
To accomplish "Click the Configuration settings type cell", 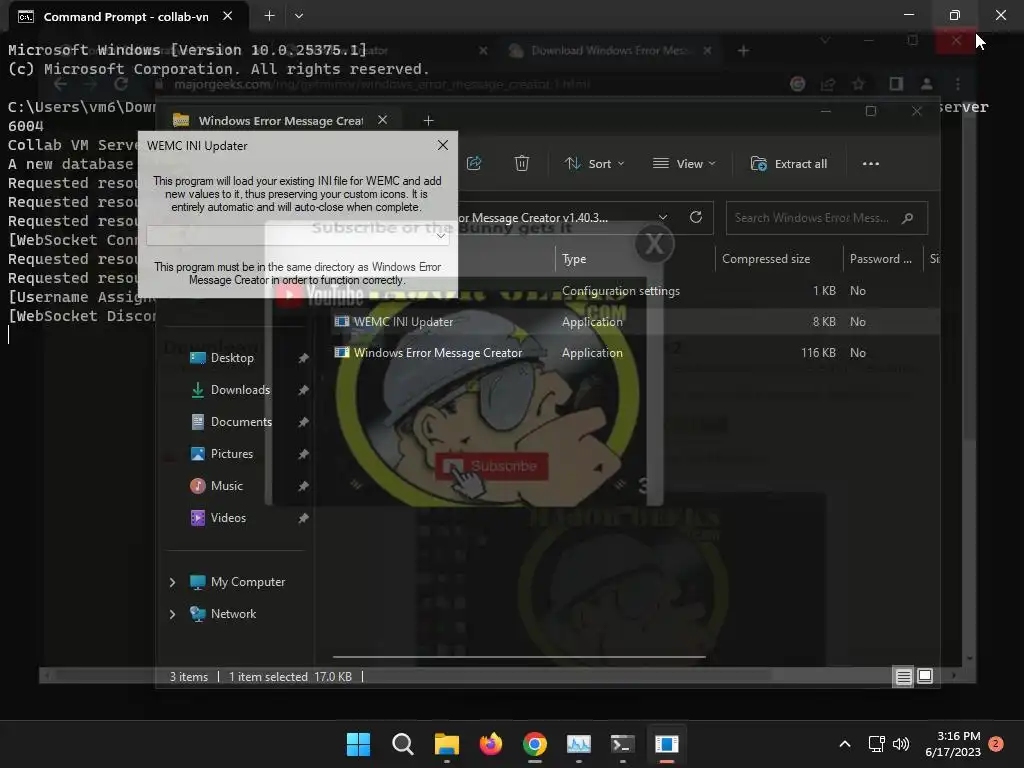I will (620, 291).
